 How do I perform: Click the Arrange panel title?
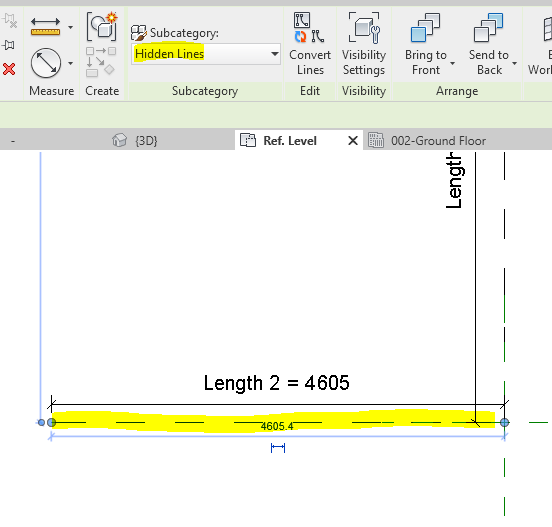pos(457,91)
